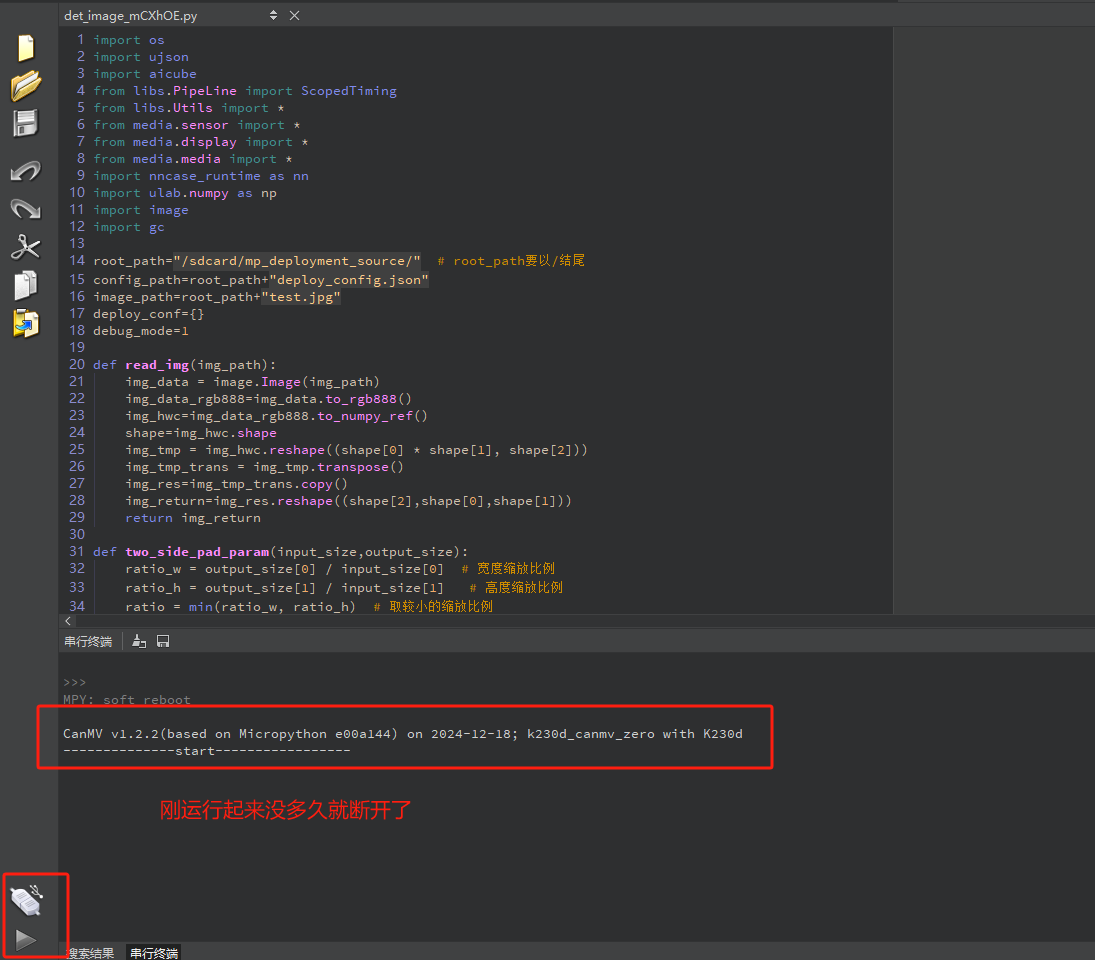Viewport: 1095px width, 960px height.
Task: Copy selection with the copy icon
Action: (x=25, y=285)
